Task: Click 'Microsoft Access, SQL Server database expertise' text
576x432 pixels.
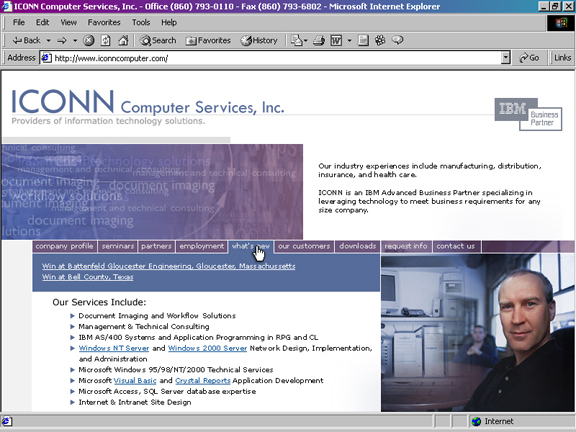Action: [x=167, y=392]
